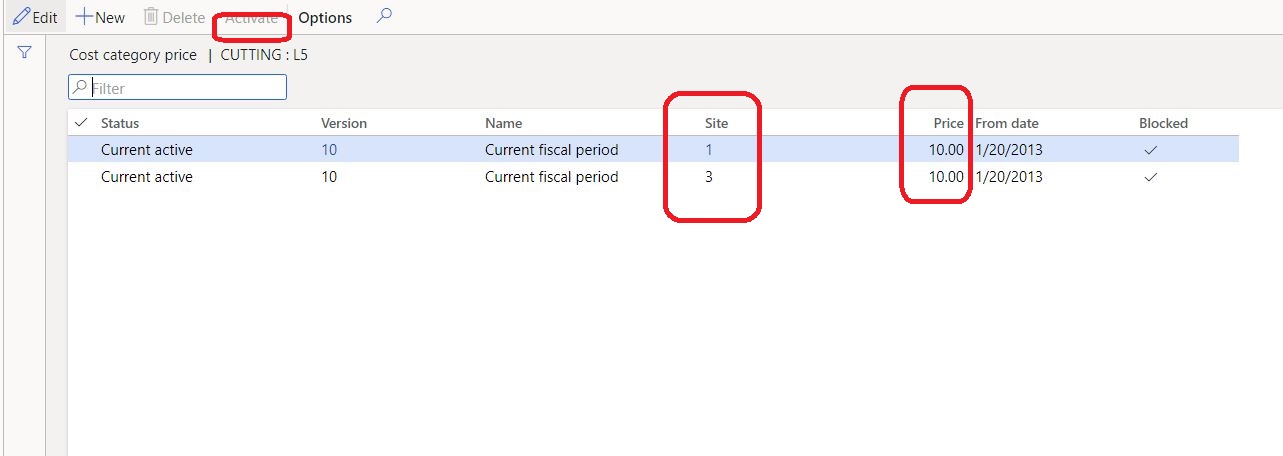This screenshot has height=456, width=1283.
Task: Open the Price column header menu
Action: click(948, 123)
